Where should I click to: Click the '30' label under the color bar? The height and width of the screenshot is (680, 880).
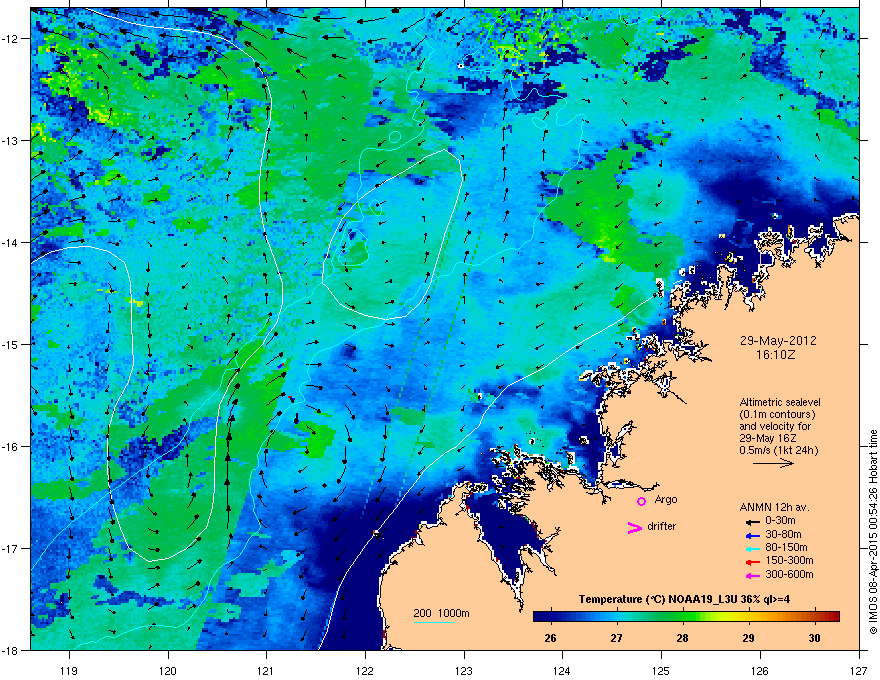coord(814,638)
